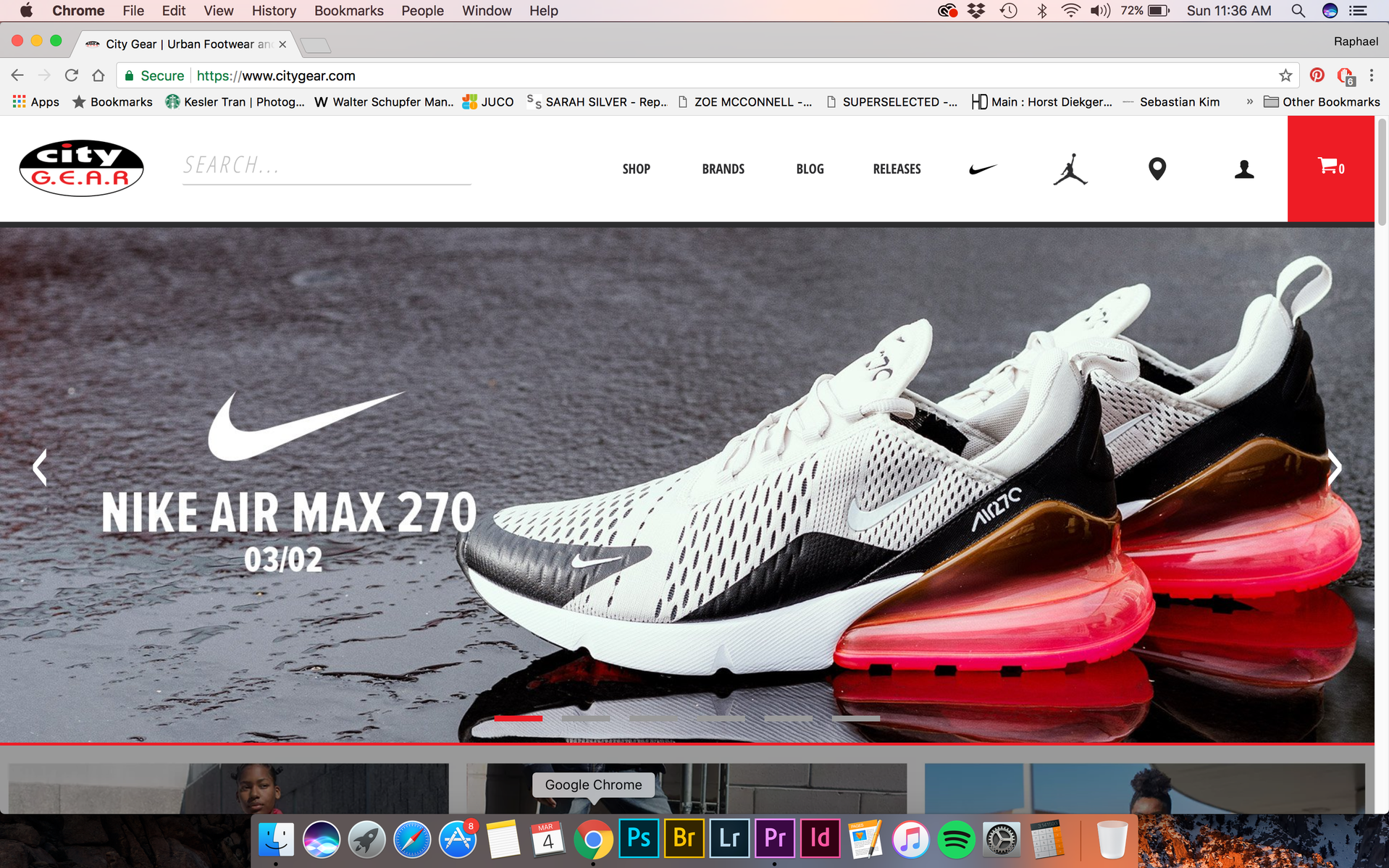Open Spotlight search in menu bar
Screen dimensions: 1389x868
[1298, 11]
